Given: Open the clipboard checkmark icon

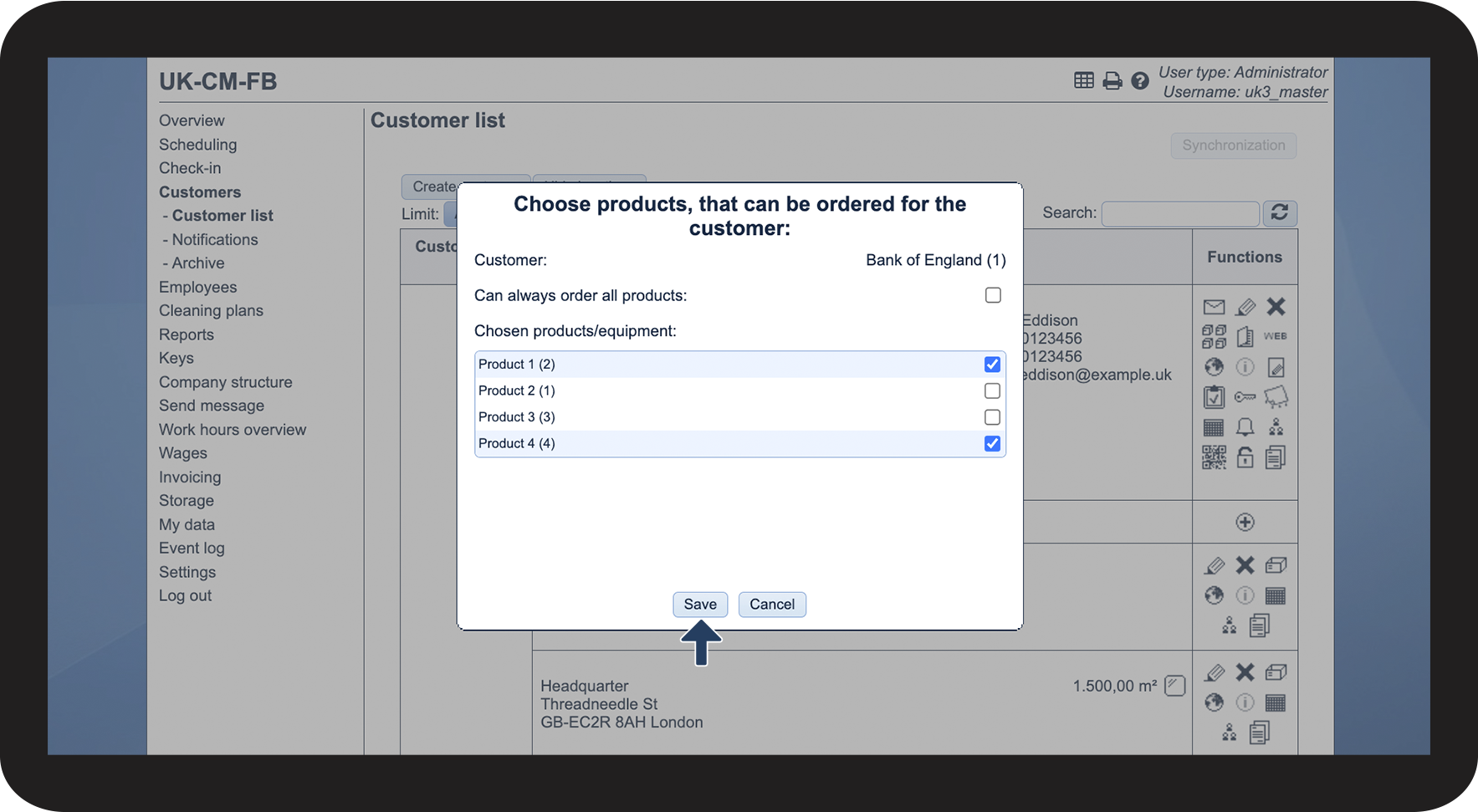Looking at the screenshot, I should point(1214,397).
